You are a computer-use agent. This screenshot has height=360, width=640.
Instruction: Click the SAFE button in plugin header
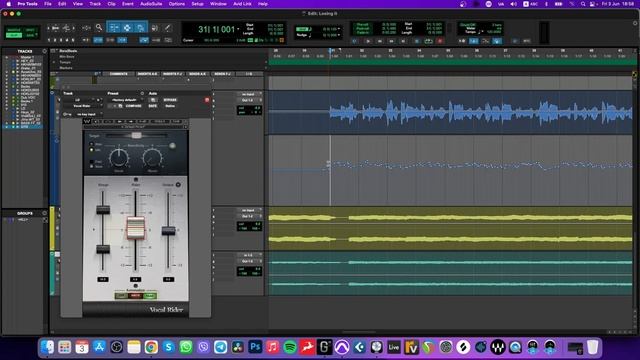tap(153, 106)
